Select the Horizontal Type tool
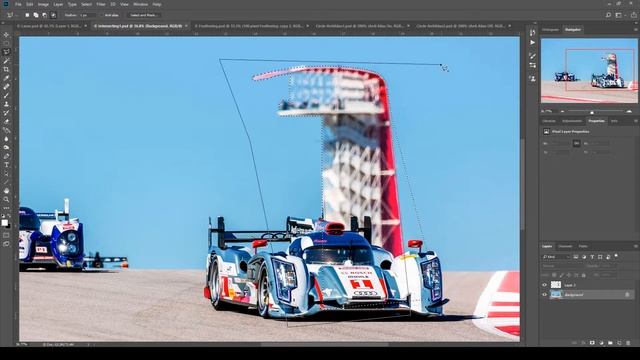Viewport: 640px width, 360px height. tap(6, 165)
